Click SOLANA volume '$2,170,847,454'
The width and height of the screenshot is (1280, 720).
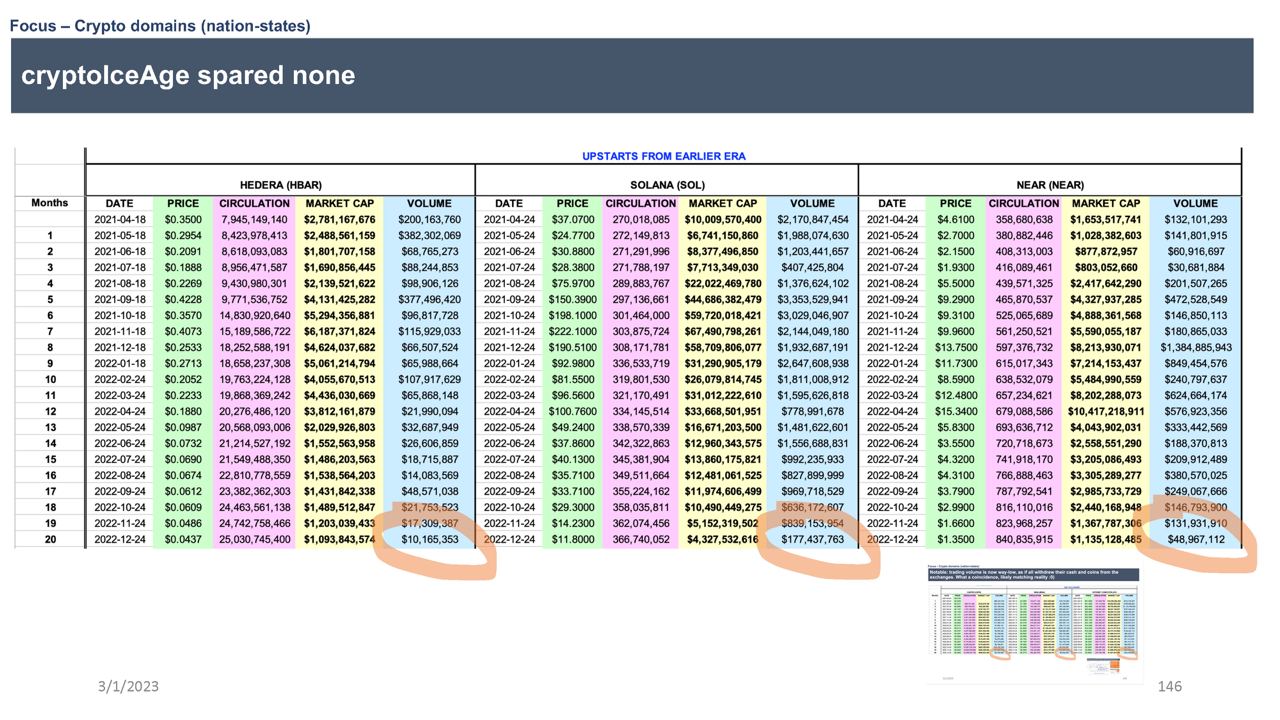pos(812,219)
